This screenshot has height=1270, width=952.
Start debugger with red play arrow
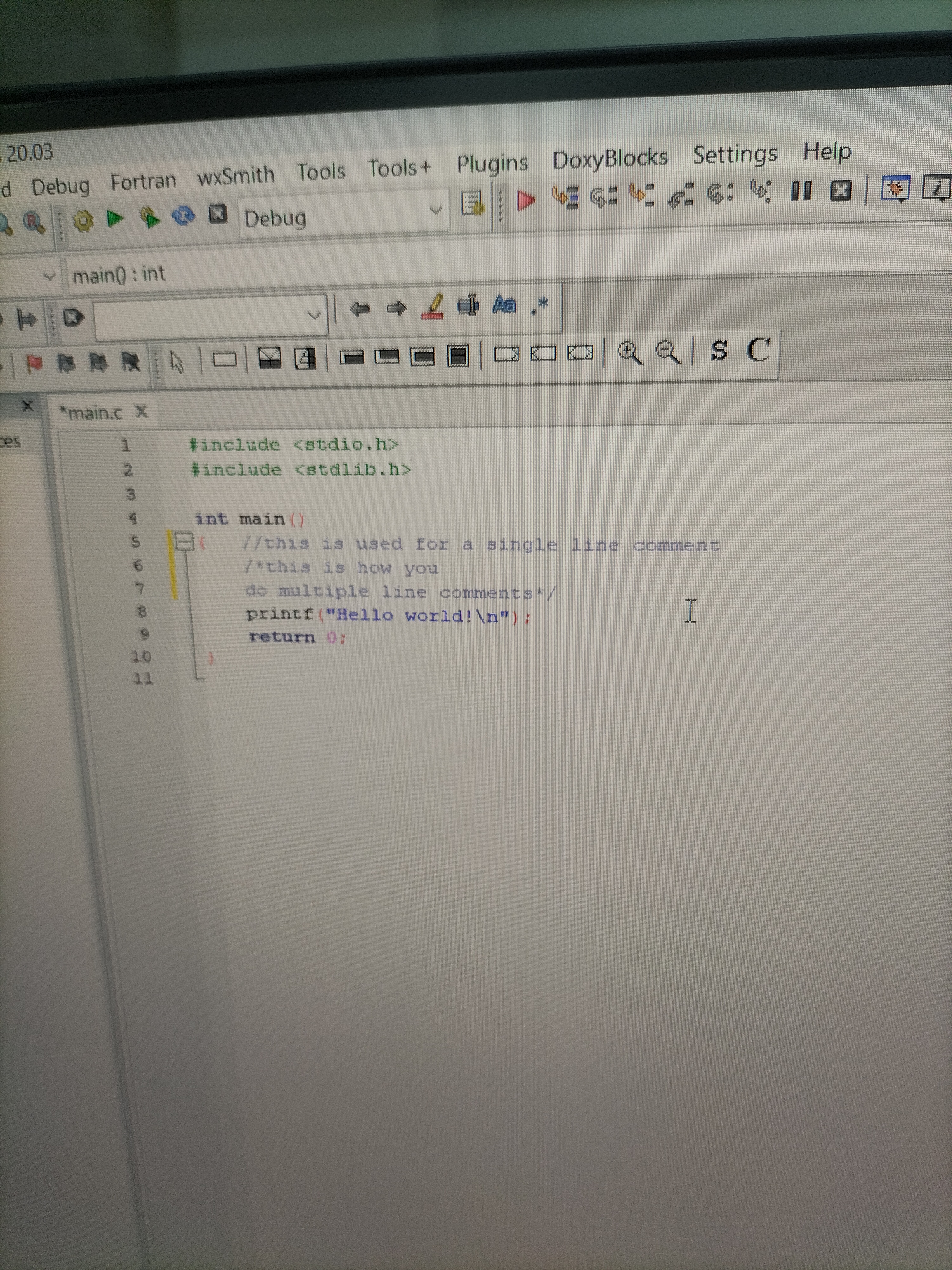click(526, 200)
